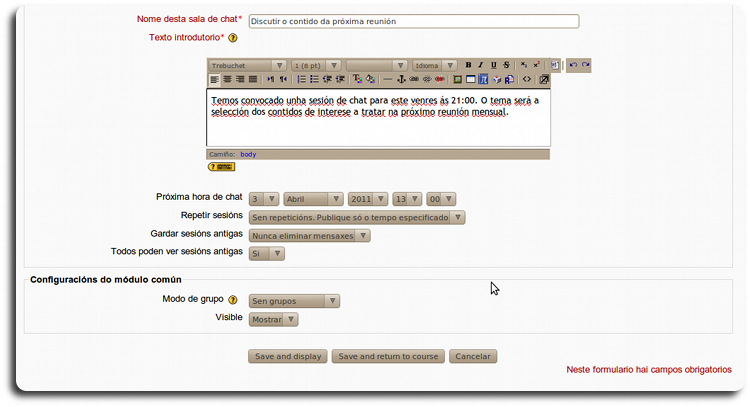Insert a web link

414,79
